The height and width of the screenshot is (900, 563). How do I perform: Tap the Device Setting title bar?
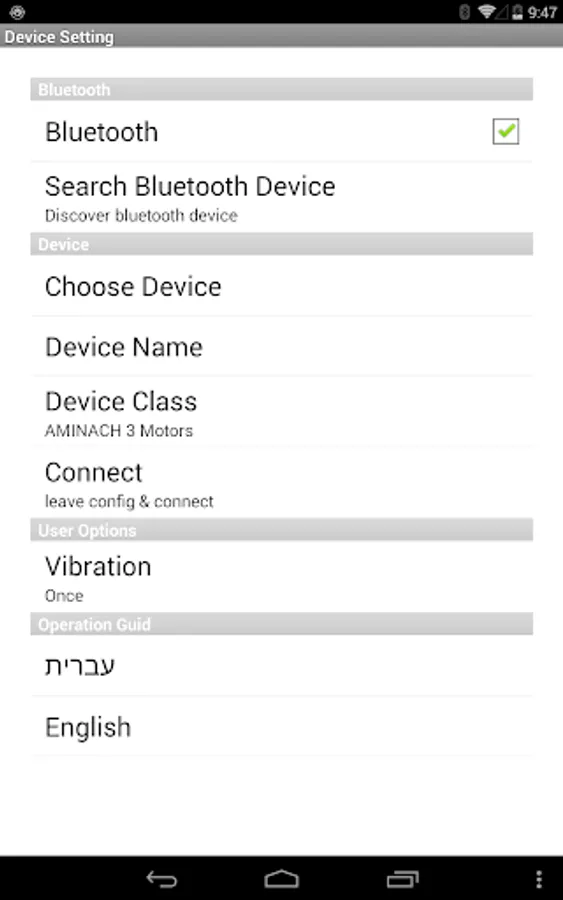tap(281, 36)
